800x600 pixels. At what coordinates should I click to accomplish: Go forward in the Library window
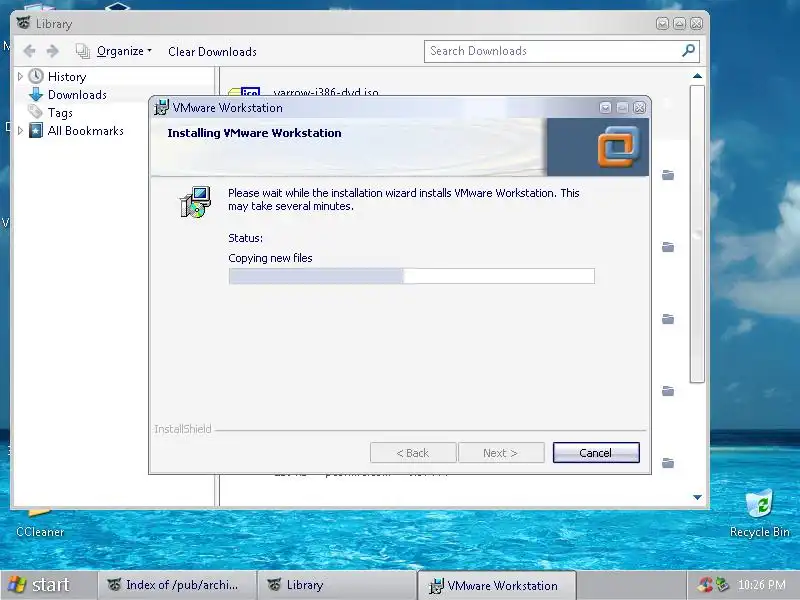click(x=53, y=51)
